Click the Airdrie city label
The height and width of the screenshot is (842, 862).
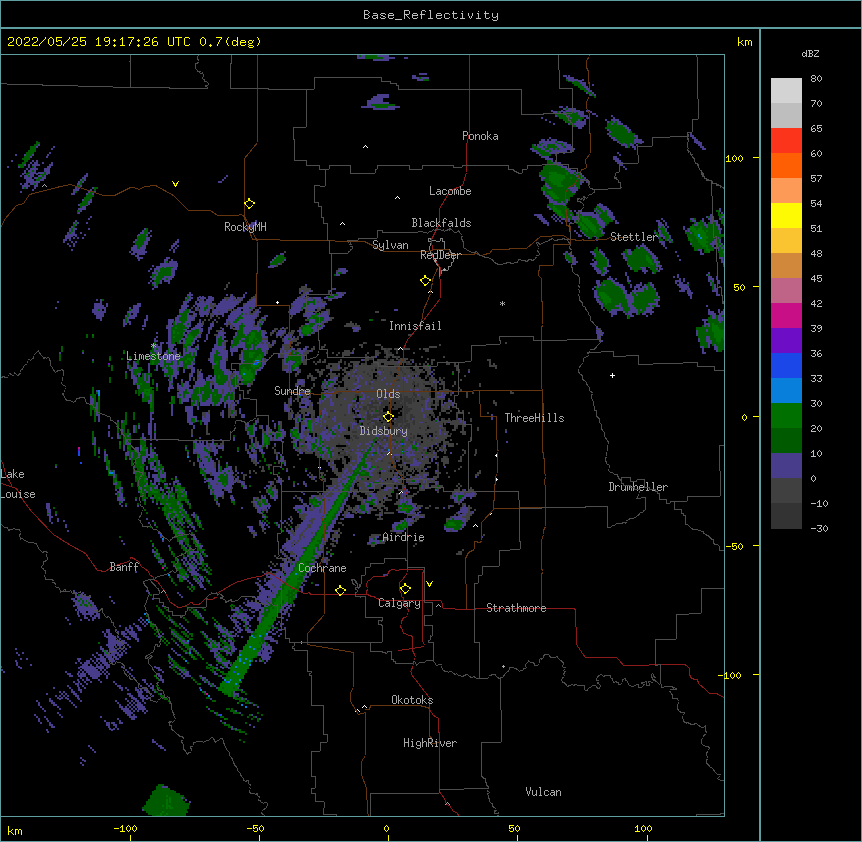pos(404,537)
